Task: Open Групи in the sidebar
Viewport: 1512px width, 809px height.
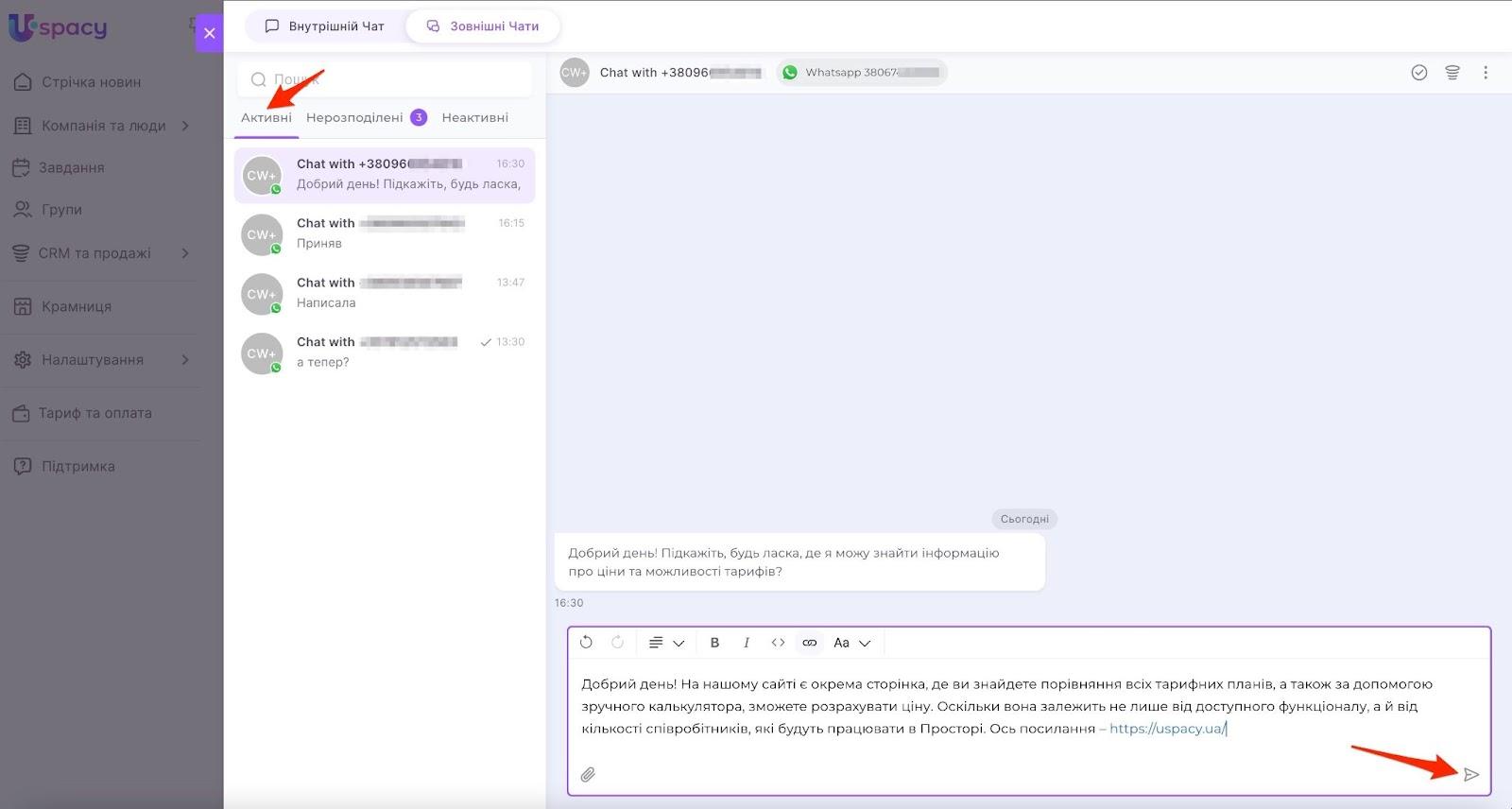Action: point(61,210)
